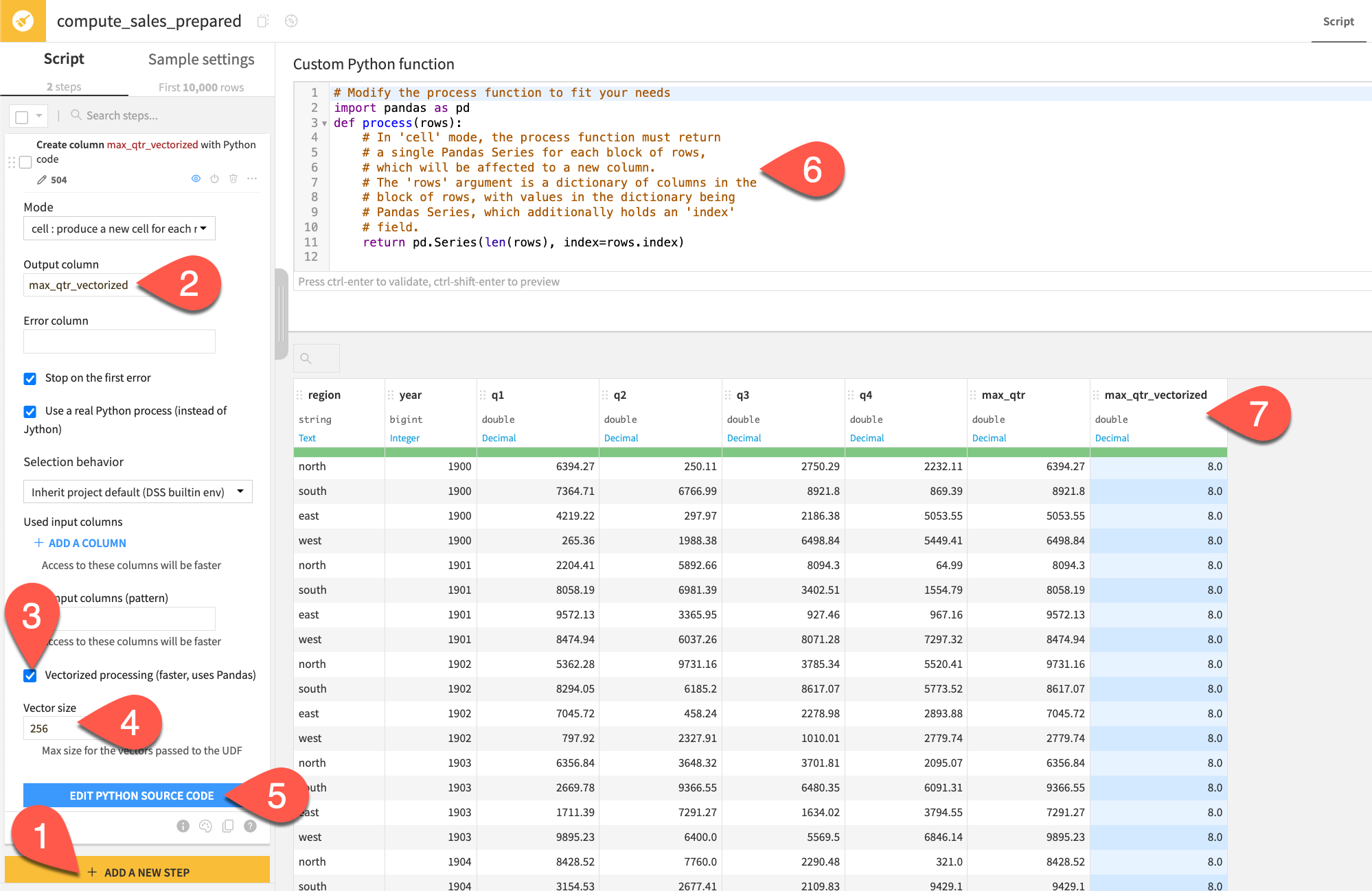Click the Decimal meaning under max_qtr_vectorized
Screen dimensions: 1372x891
pos(1112,438)
